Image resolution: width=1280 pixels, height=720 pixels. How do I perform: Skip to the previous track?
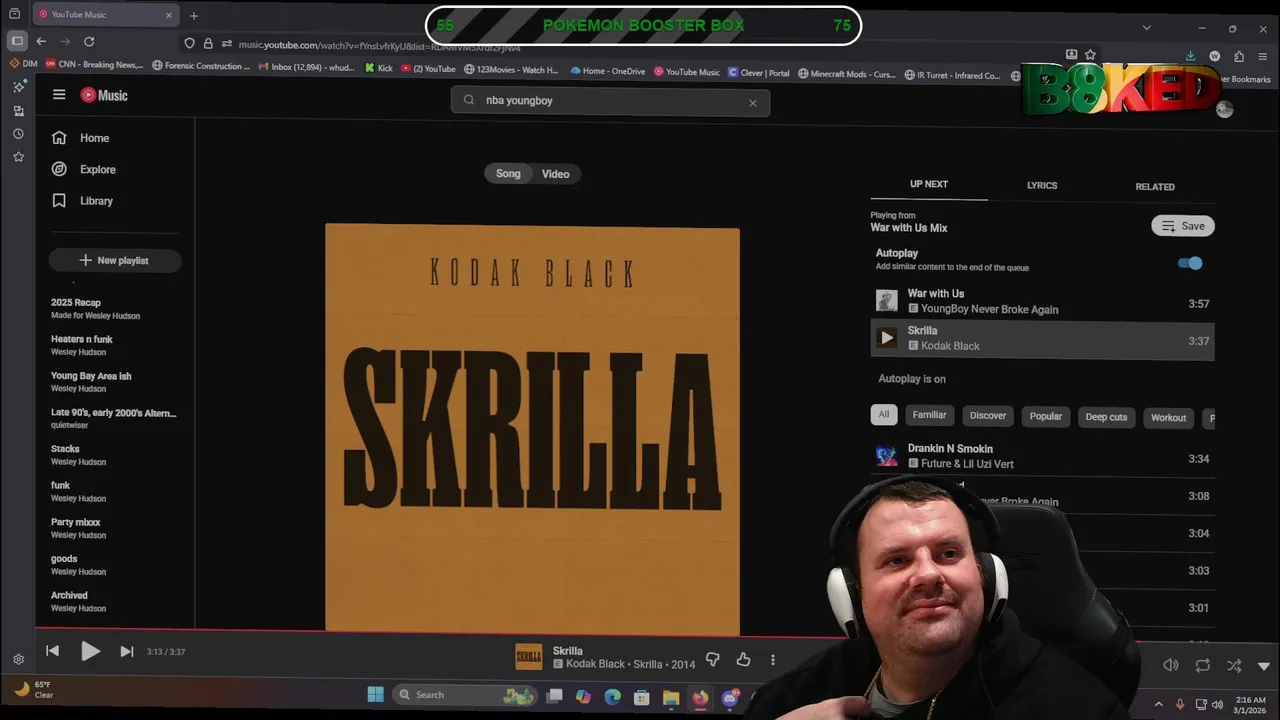click(x=53, y=651)
